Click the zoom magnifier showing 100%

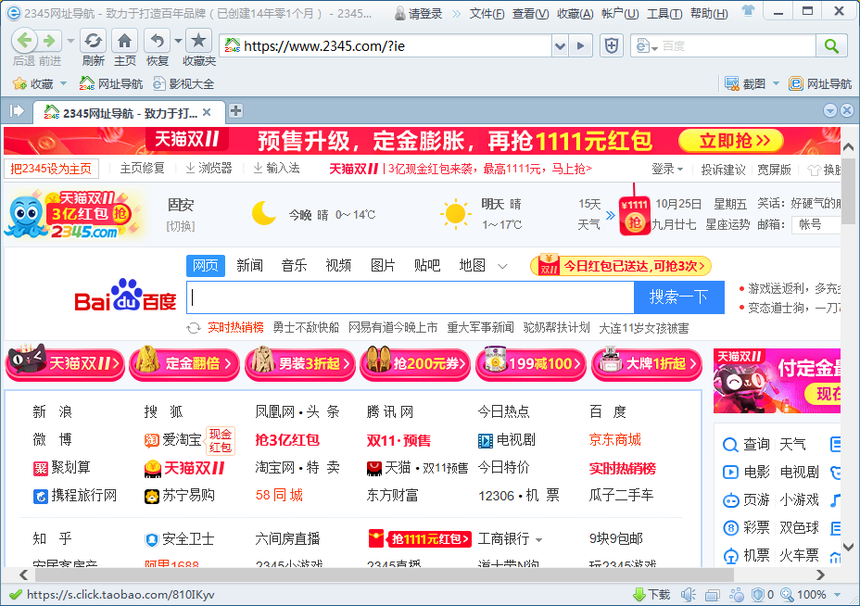coord(787,594)
